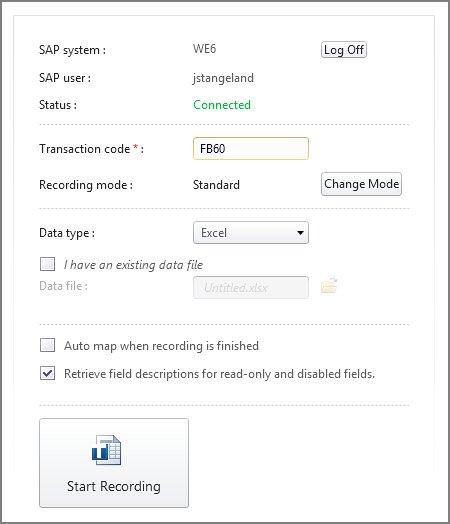Click the greyed-out 'Data file :' label
This screenshot has height=524, width=450.
point(63,286)
